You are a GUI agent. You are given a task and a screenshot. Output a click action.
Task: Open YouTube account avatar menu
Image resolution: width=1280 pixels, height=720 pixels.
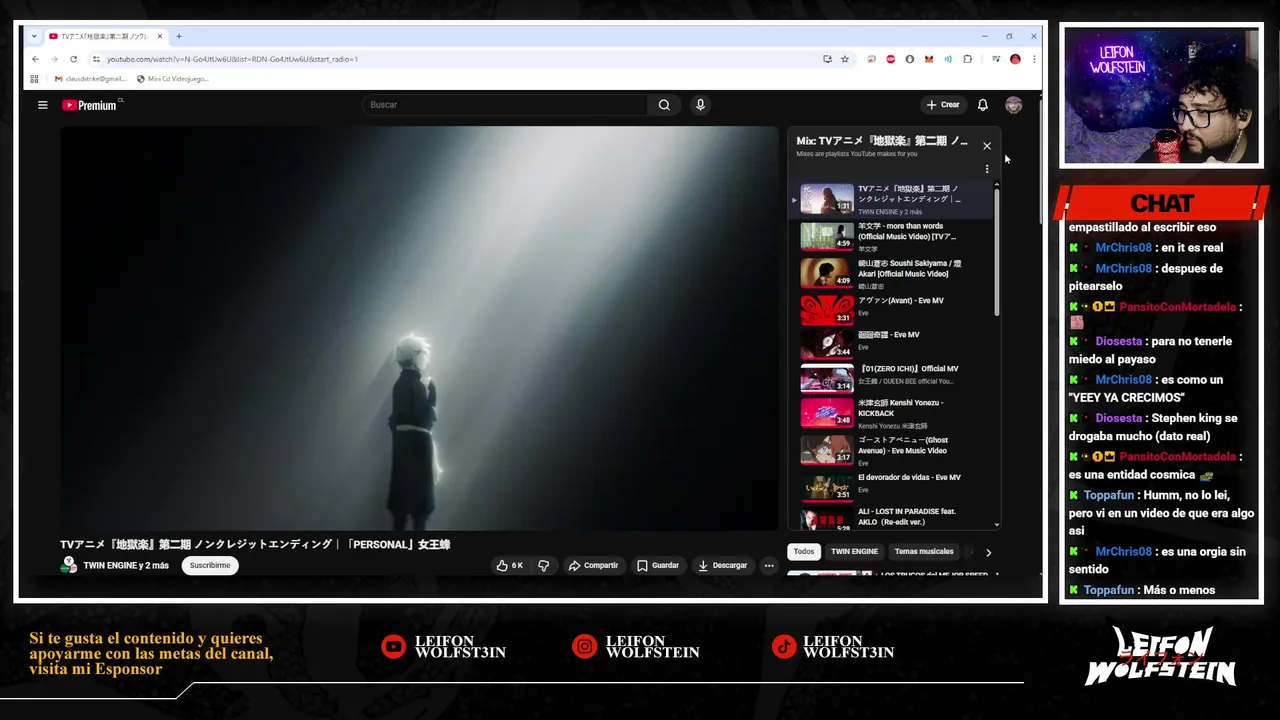pyautogui.click(x=1013, y=105)
